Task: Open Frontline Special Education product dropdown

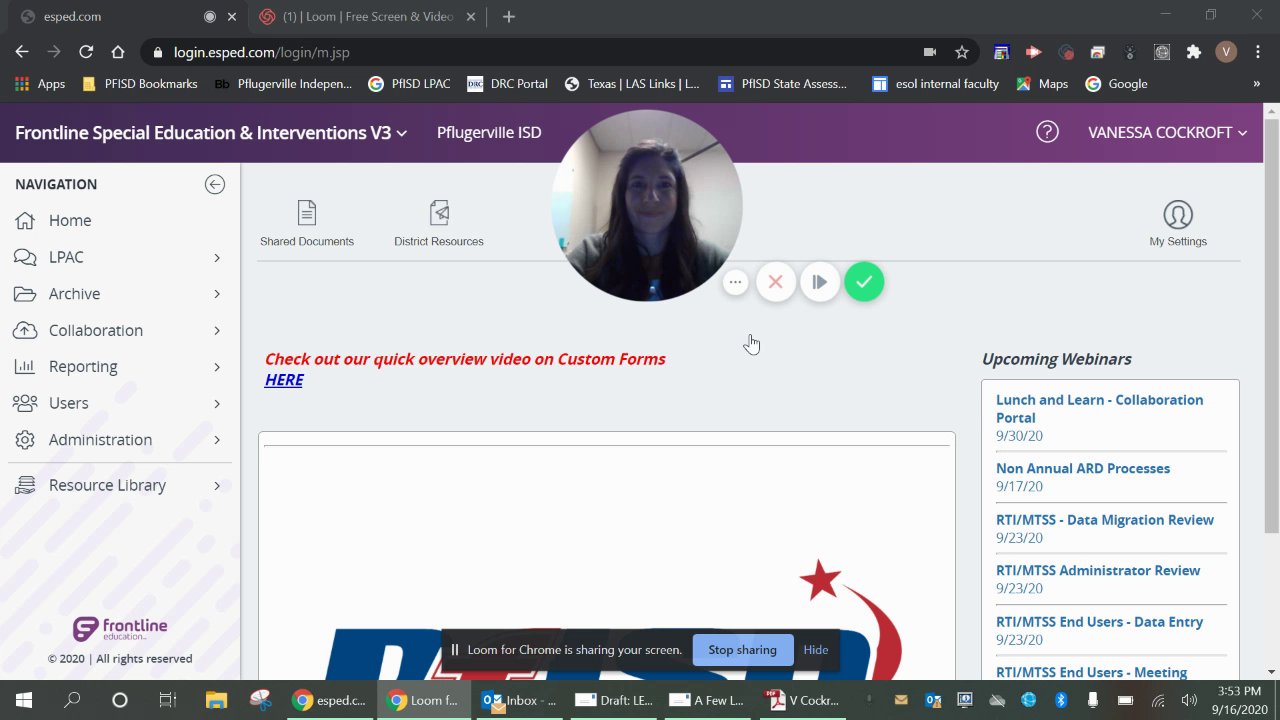Action: 211,132
